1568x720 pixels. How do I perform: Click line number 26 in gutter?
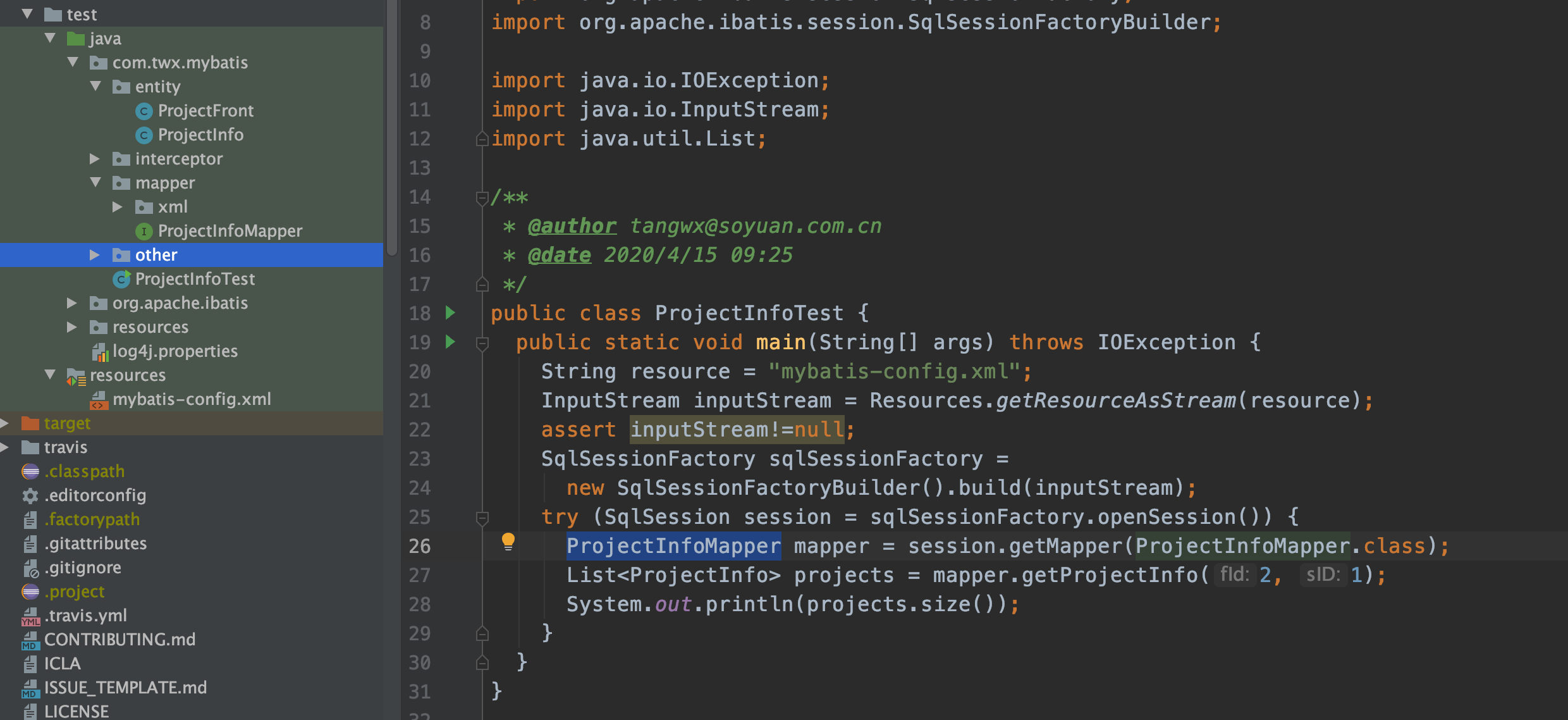(419, 546)
